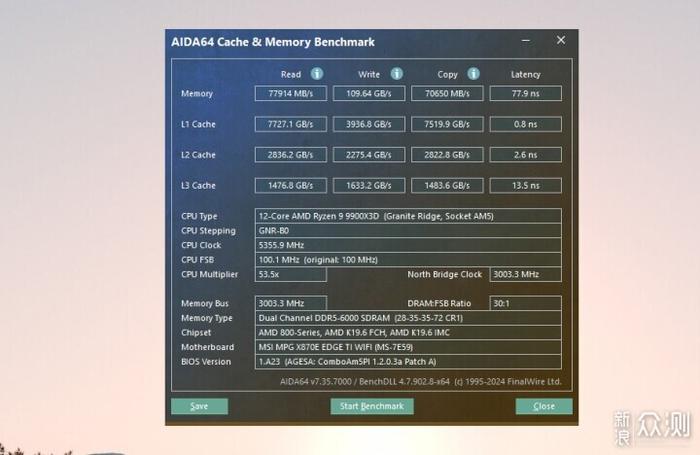Select L2 Cache latency 2.6 ns
Image resolution: width=700 pixels, height=455 pixels.
click(x=525, y=155)
